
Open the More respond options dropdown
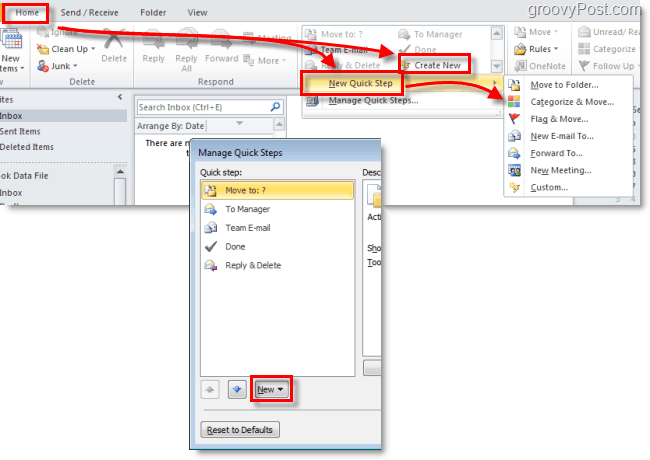tap(265, 61)
